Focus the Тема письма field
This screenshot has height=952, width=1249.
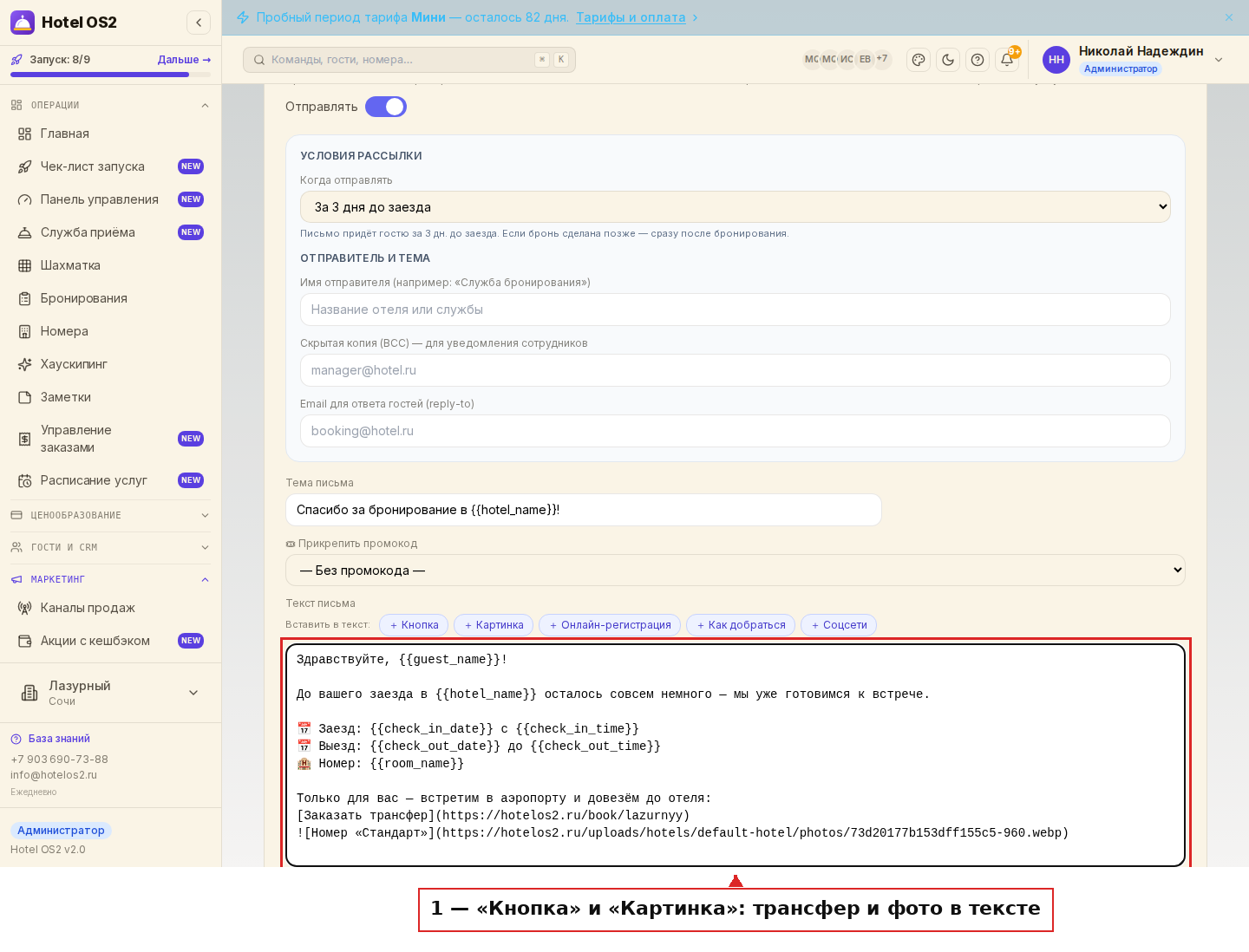coord(584,510)
